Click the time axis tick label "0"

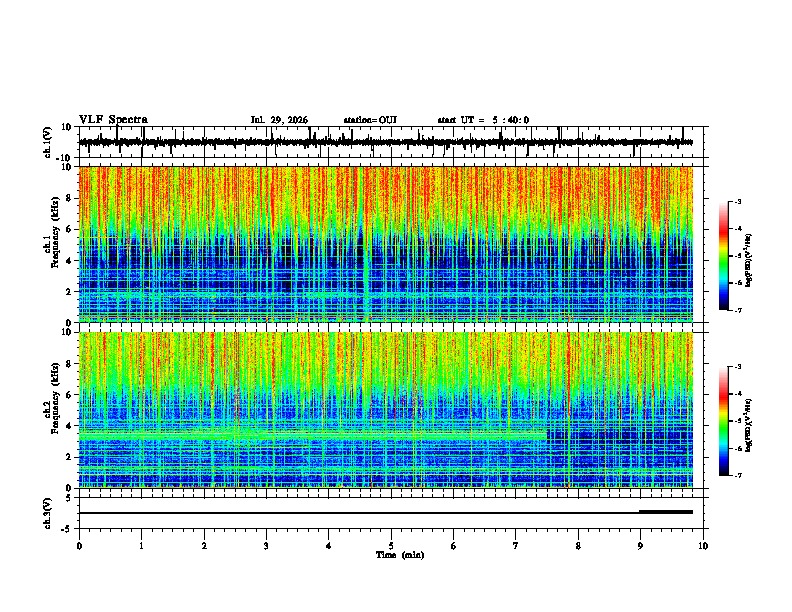point(79,545)
